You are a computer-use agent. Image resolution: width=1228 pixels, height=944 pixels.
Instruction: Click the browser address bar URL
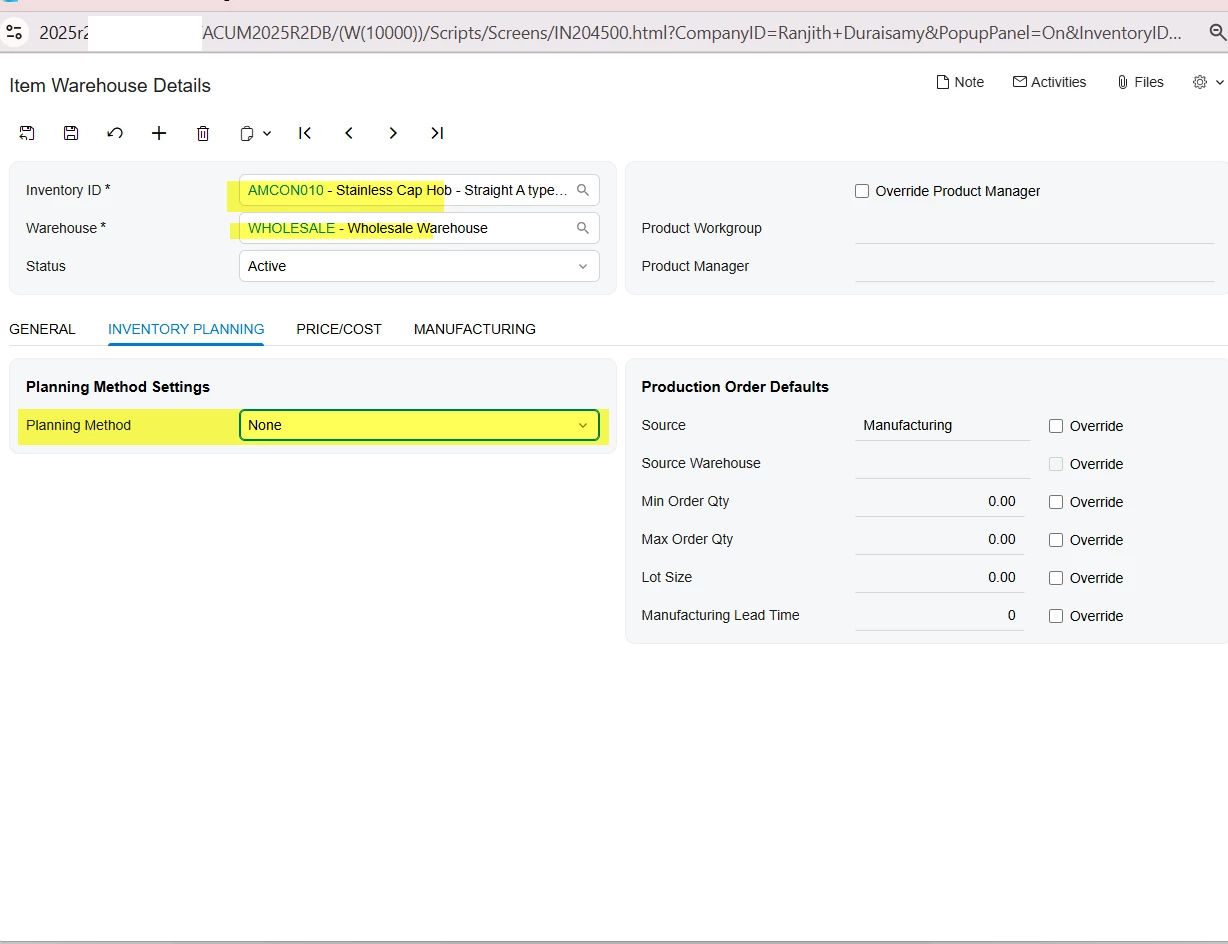tap(610, 33)
